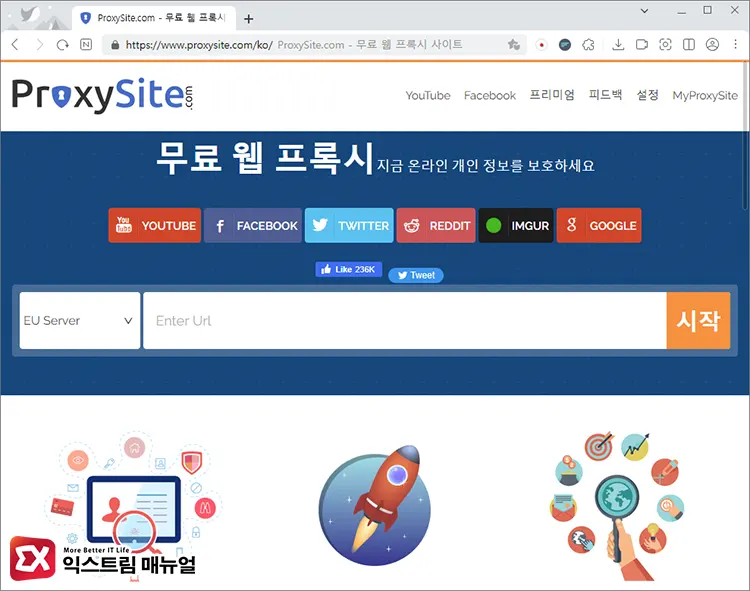This screenshot has height=591, width=750.
Task: Open a new tab with plus button
Action: click(249, 19)
